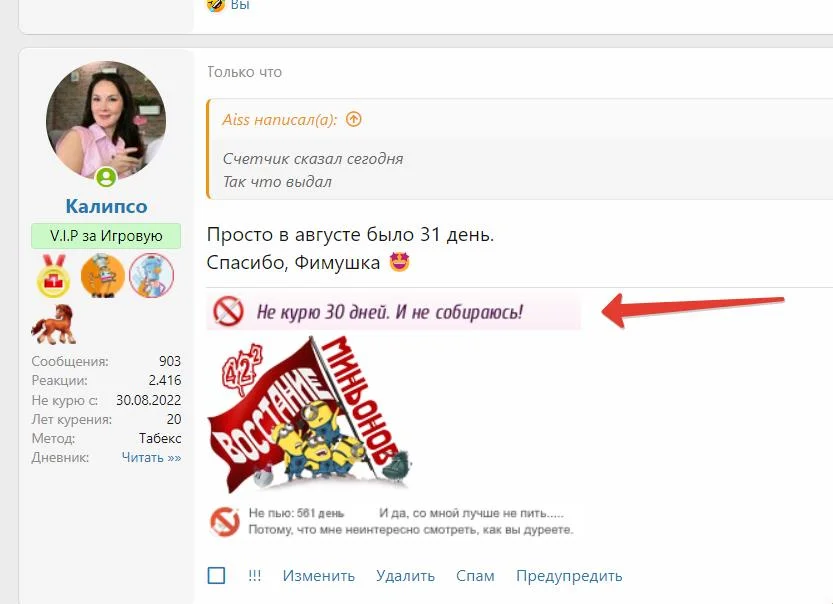
Task: Click the star-eyes emoji after Фимушка
Action: pos(400,262)
